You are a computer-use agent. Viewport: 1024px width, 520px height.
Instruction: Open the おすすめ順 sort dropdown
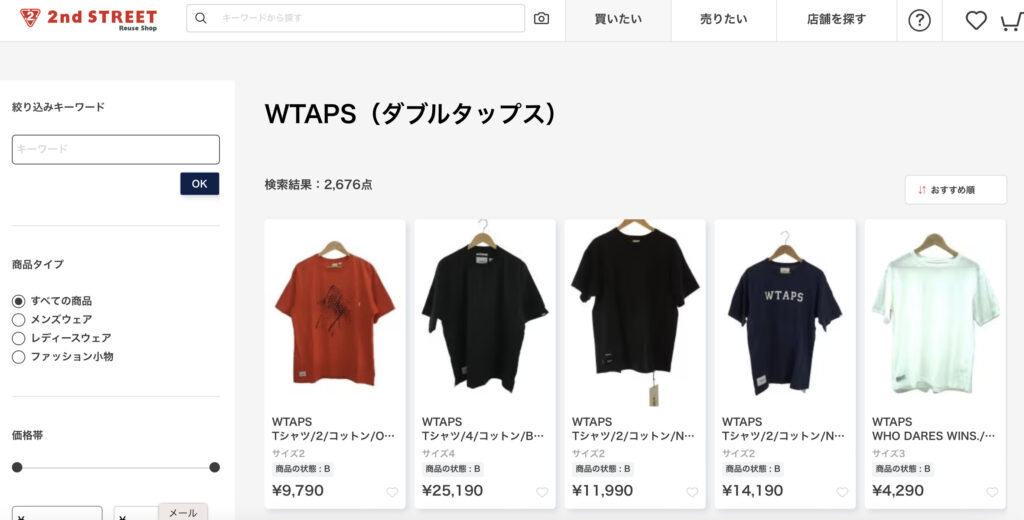(x=956, y=189)
